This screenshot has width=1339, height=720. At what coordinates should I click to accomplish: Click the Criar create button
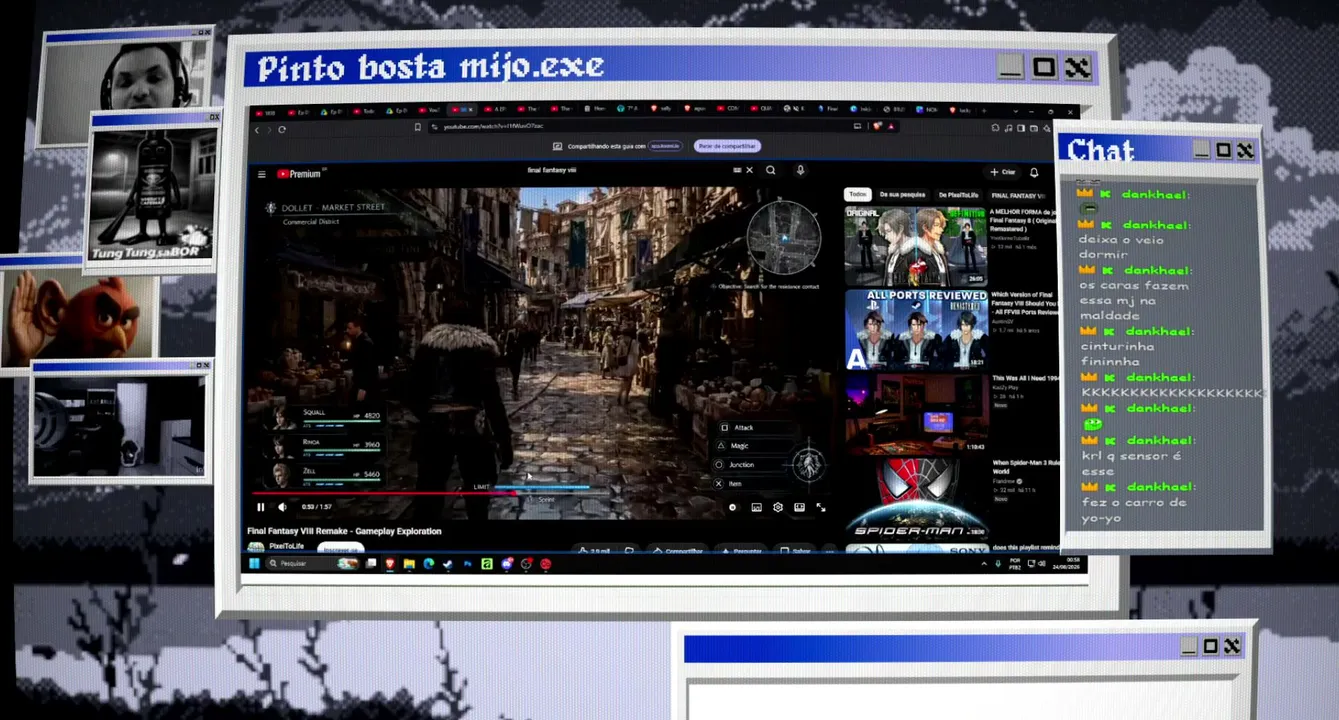coord(1002,172)
